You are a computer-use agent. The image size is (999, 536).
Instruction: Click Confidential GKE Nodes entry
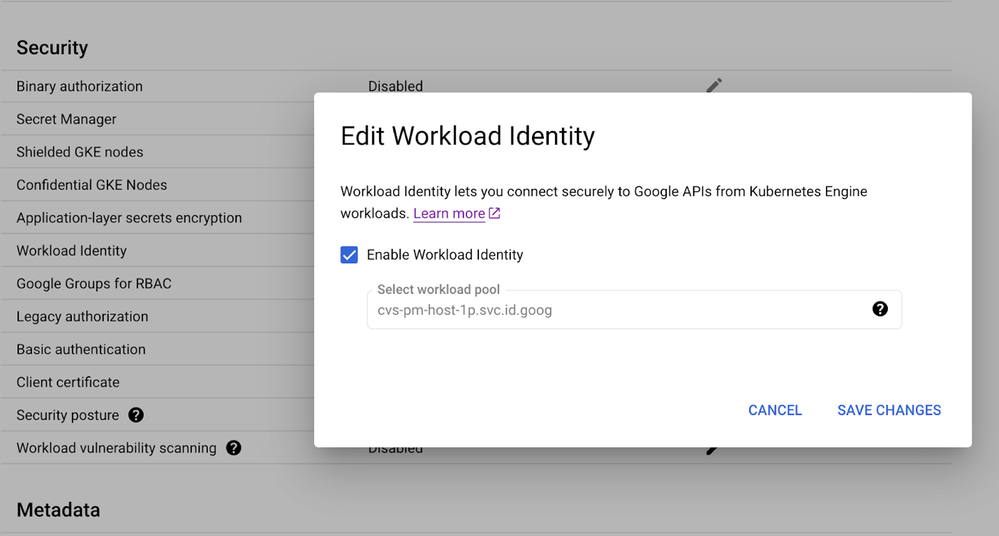pyautogui.click(x=92, y=185)
